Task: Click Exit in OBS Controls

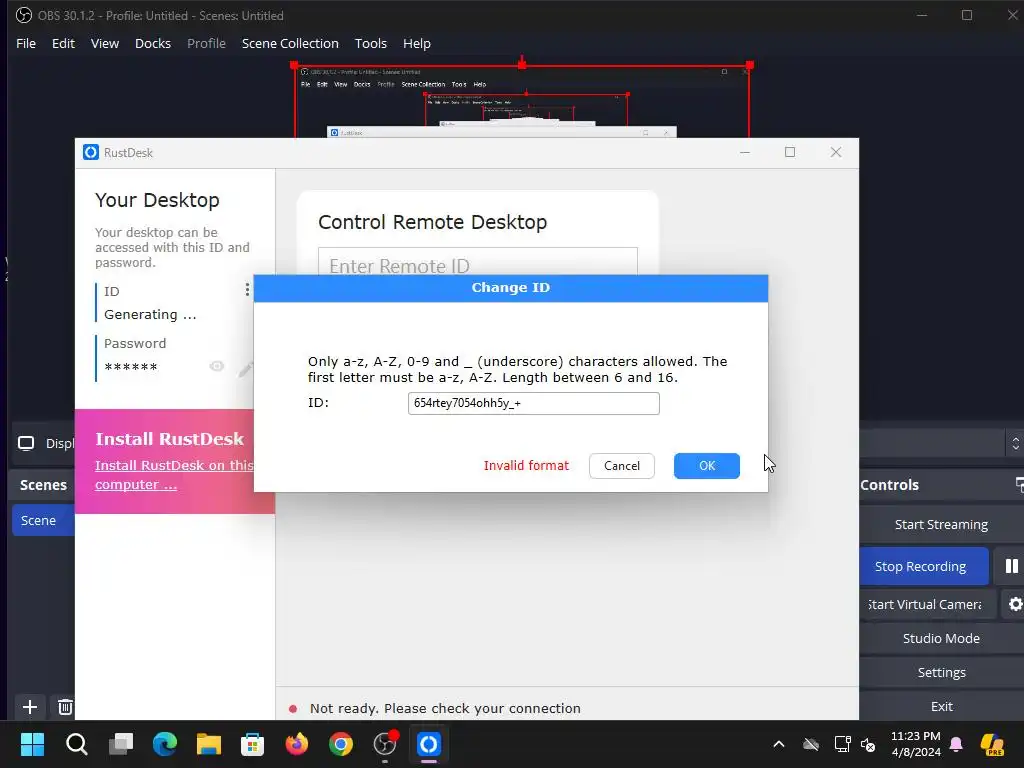Action: [x=941, y=706]
